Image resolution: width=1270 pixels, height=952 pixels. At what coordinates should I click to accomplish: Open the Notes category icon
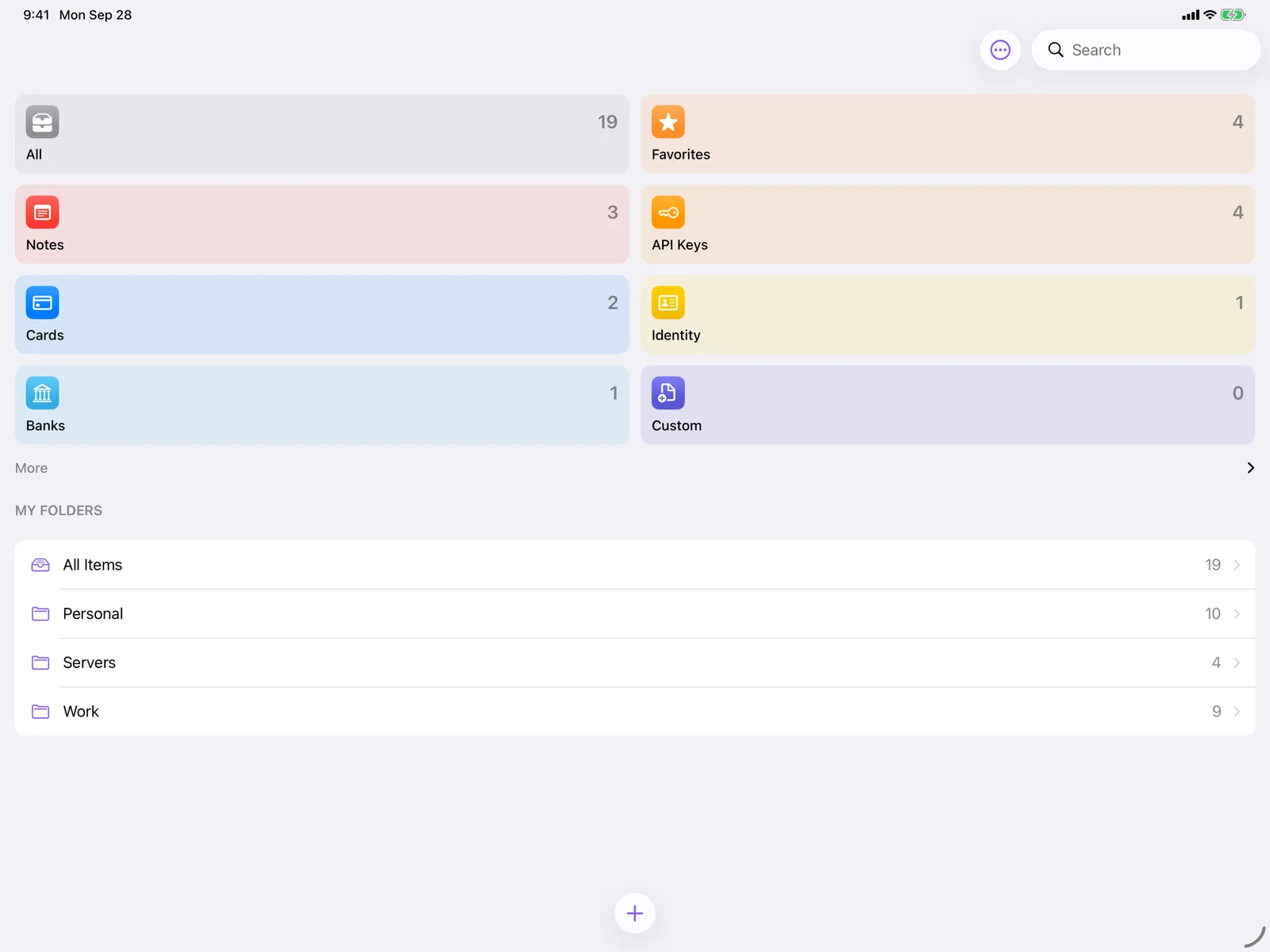pyautogui.click(x=42, y=213)
